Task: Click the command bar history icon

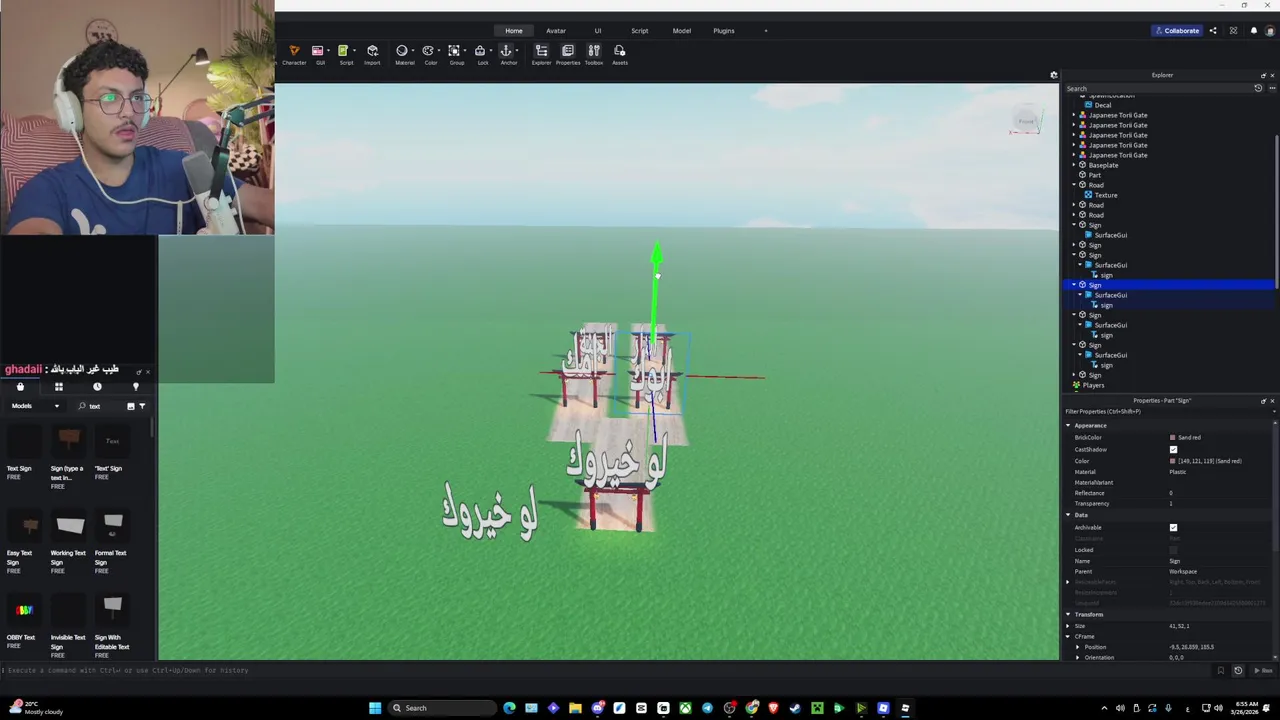Action: (x=1238, y=670)
